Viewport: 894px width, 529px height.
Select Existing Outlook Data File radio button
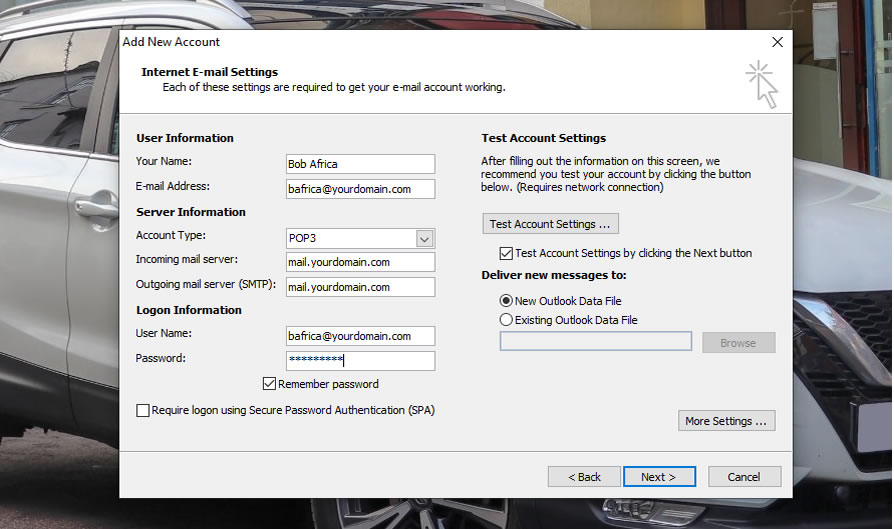point(506,320)
